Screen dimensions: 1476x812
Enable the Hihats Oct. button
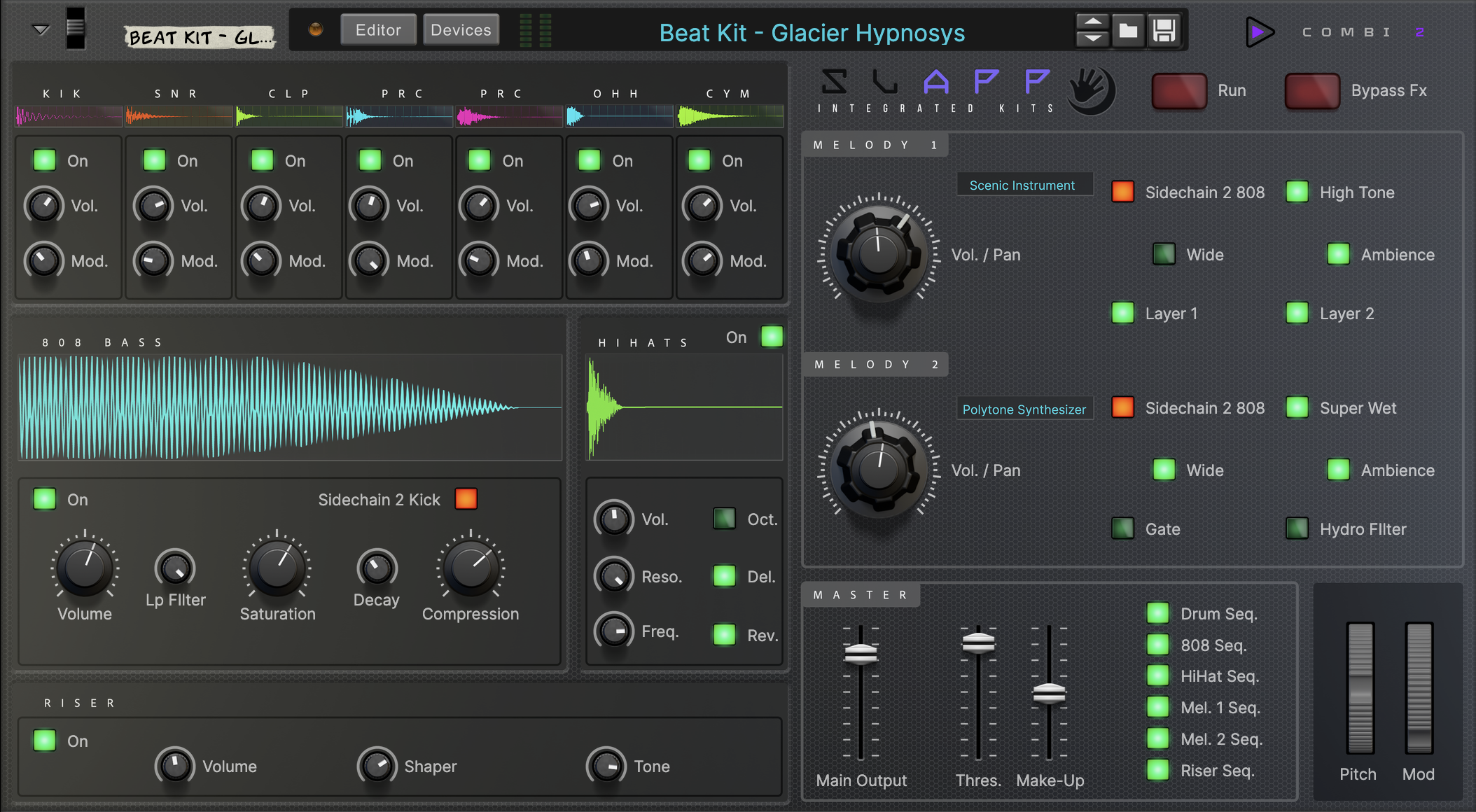[x=724, y=519]
